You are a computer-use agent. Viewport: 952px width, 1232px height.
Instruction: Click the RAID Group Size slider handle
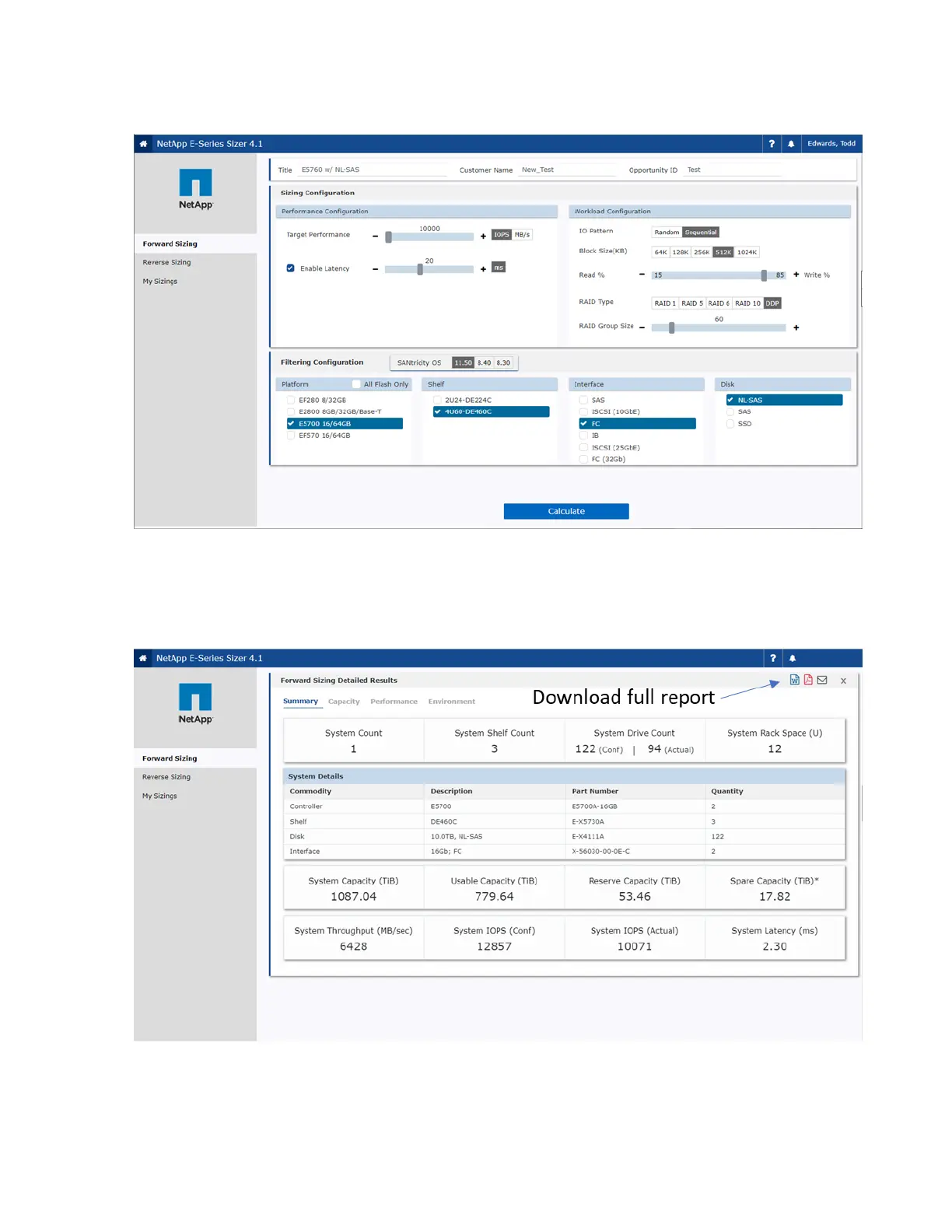tap(671, 328)
